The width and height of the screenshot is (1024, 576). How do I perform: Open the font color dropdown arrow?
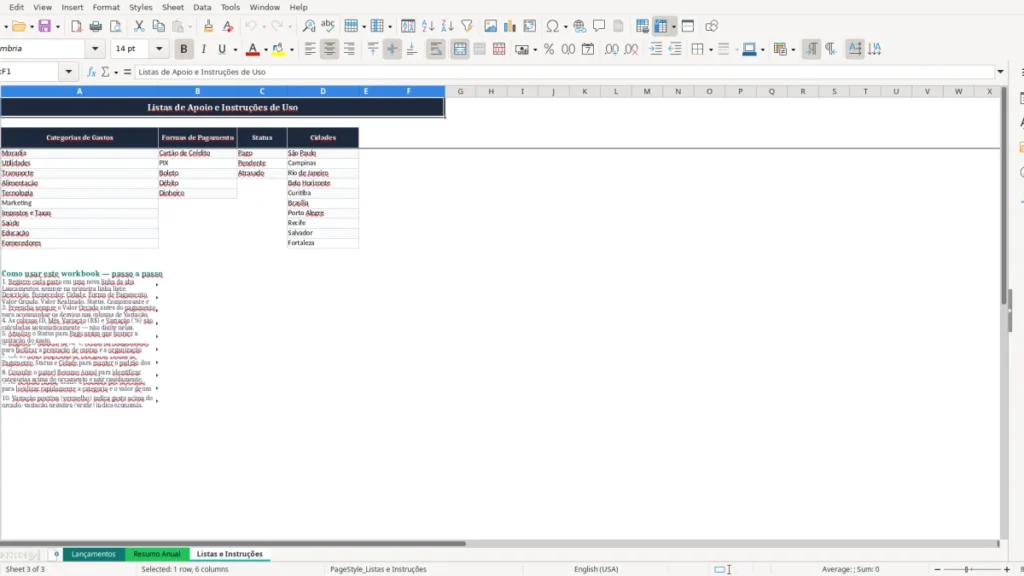click(266, 50)
